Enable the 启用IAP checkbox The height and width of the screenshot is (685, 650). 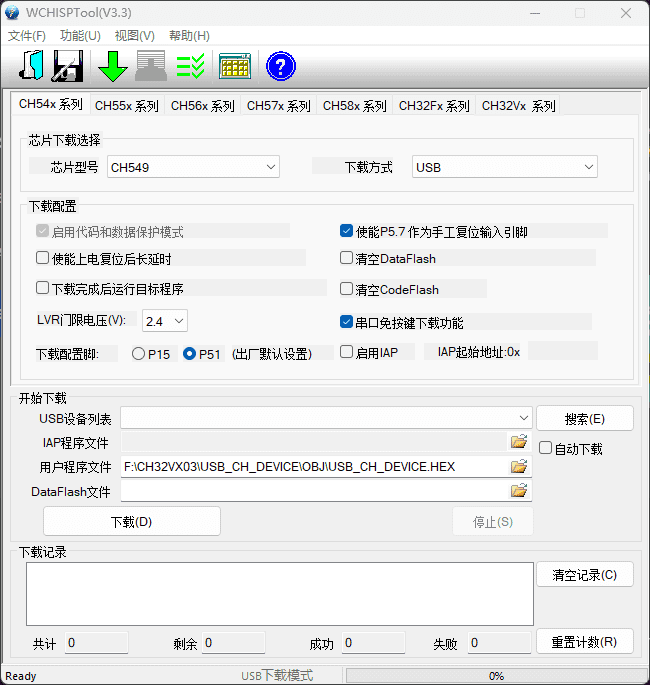pyautogui.click(x=346, y=352)
